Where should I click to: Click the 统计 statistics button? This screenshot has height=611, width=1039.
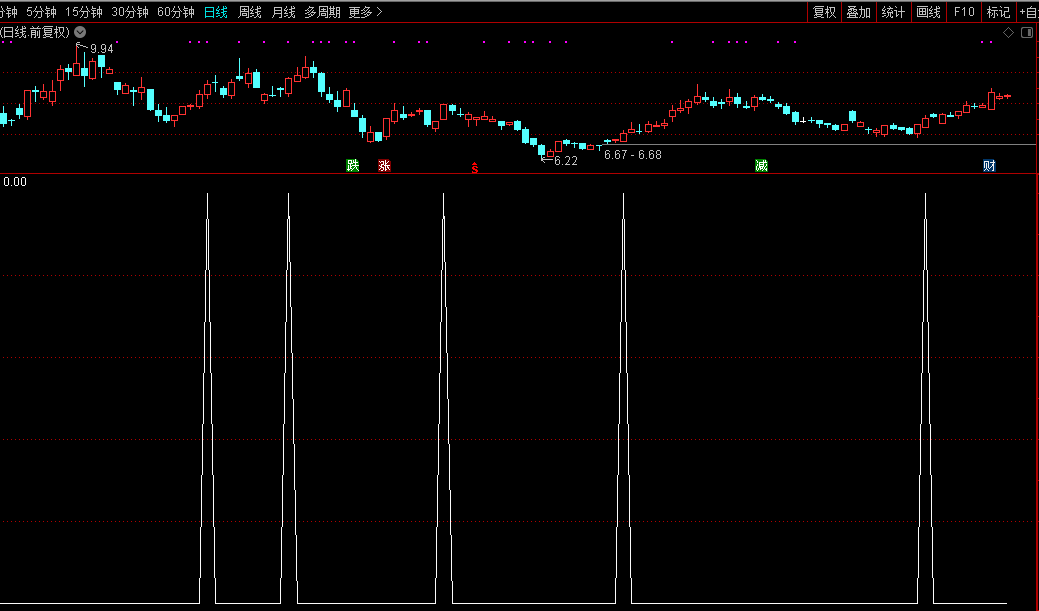(x=894, y=12)
